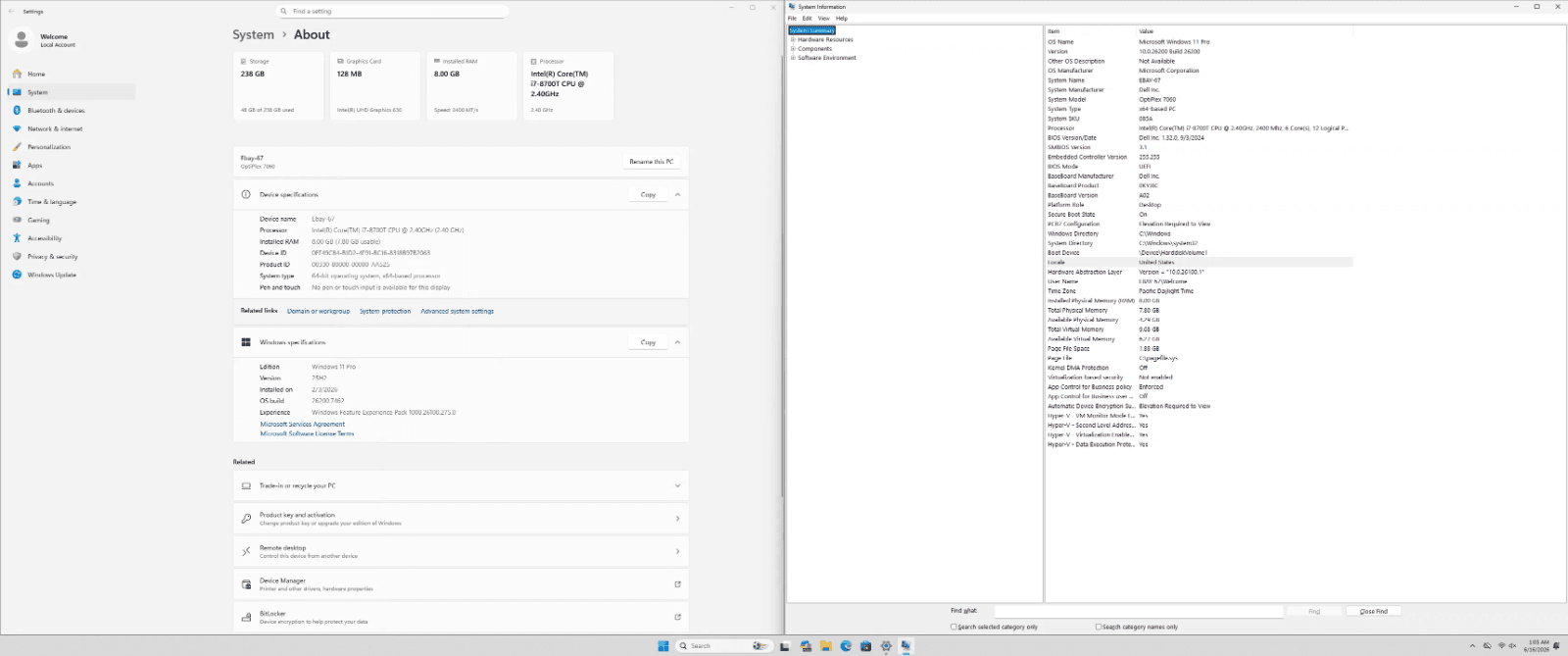Select the 'BIOS Mode' row
The height and width of the screenshot is (656, 1568).
click(1199, 167)
